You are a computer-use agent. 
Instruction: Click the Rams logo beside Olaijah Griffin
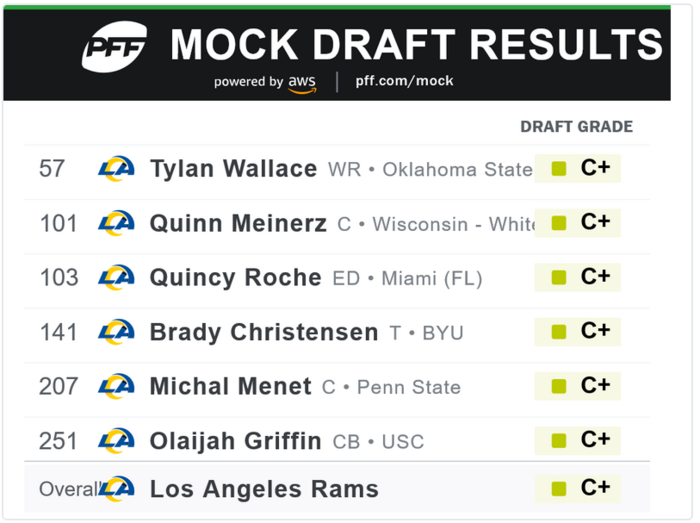[116, 440]
